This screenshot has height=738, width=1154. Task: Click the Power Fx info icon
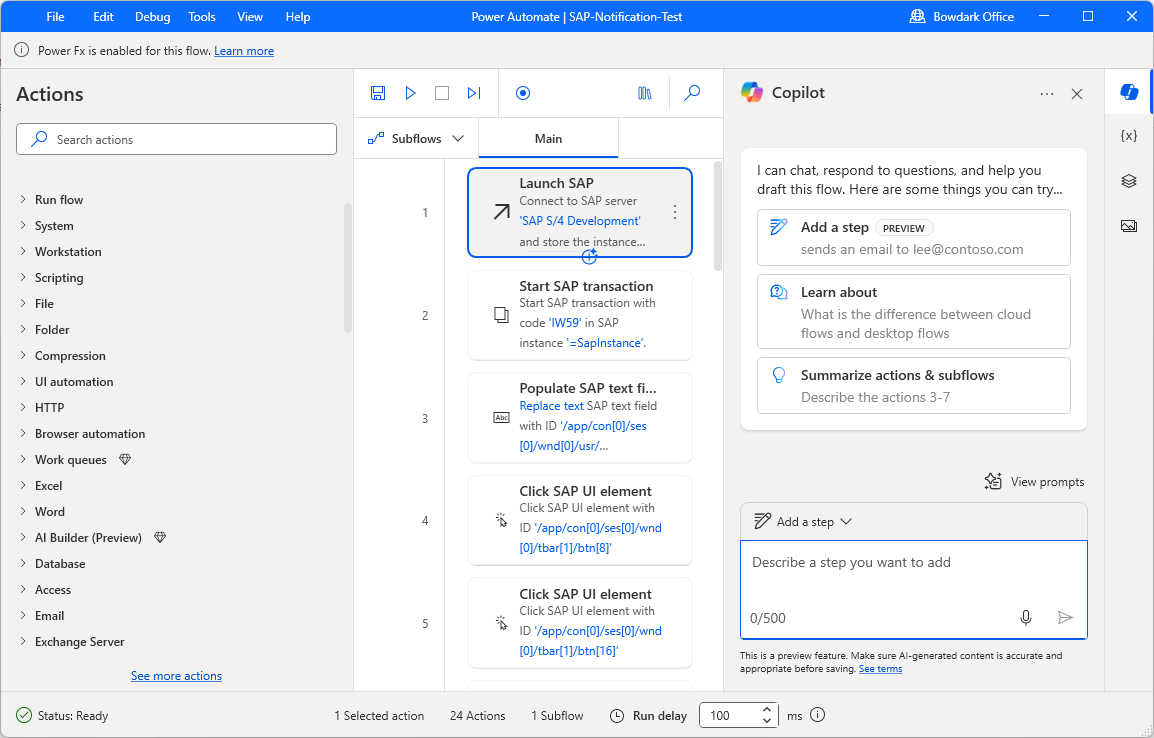pos(22,50)
